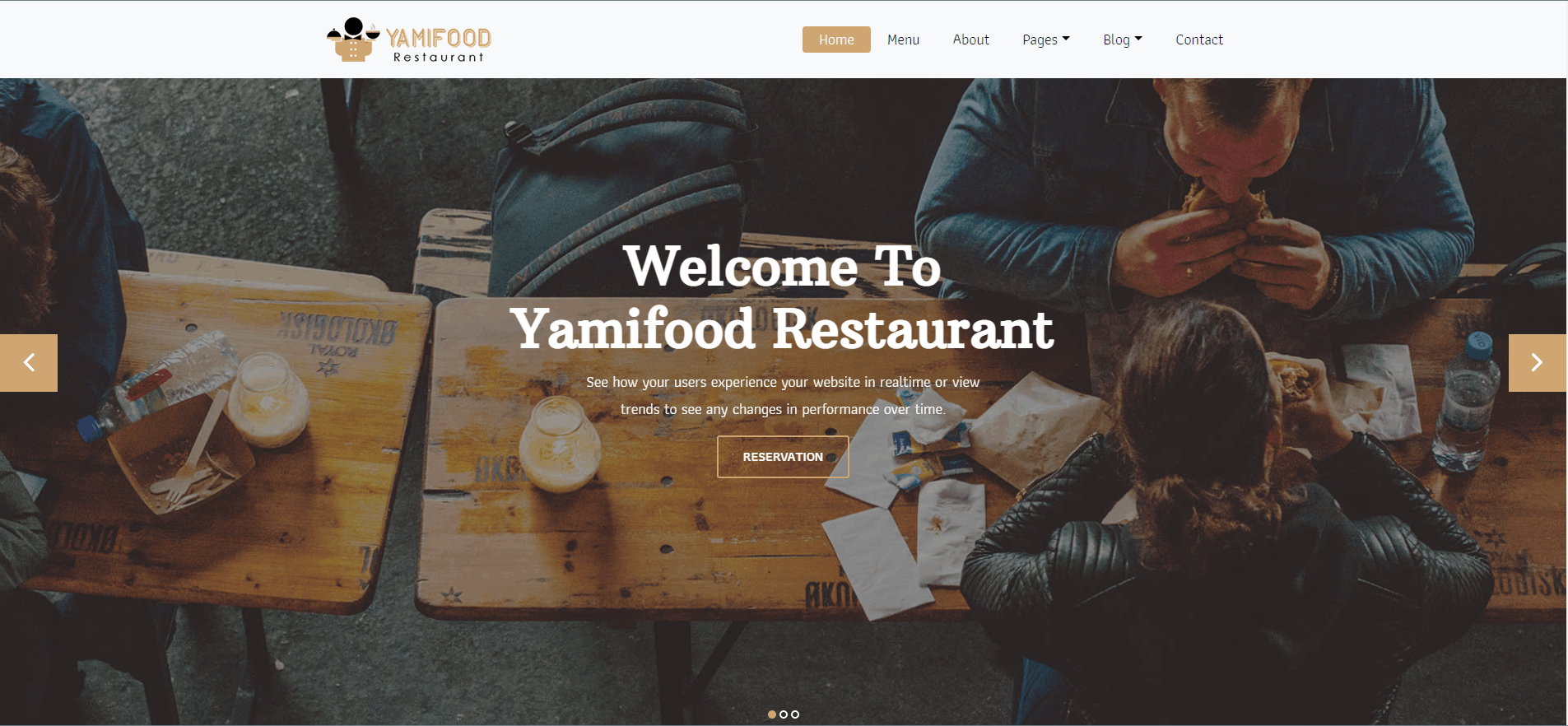1568x726 pixels.
Task: Select the first filled carousel indicator dot
Action: click(772, 714)
